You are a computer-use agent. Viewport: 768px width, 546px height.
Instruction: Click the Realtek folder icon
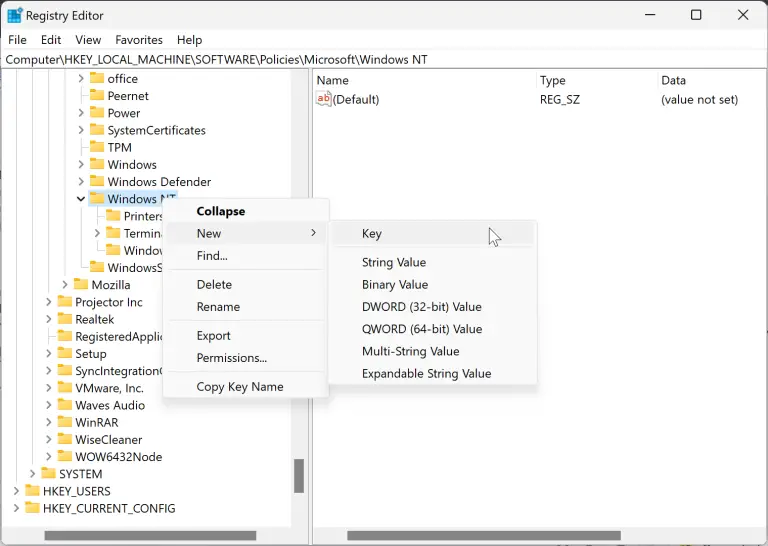(65, 319)
